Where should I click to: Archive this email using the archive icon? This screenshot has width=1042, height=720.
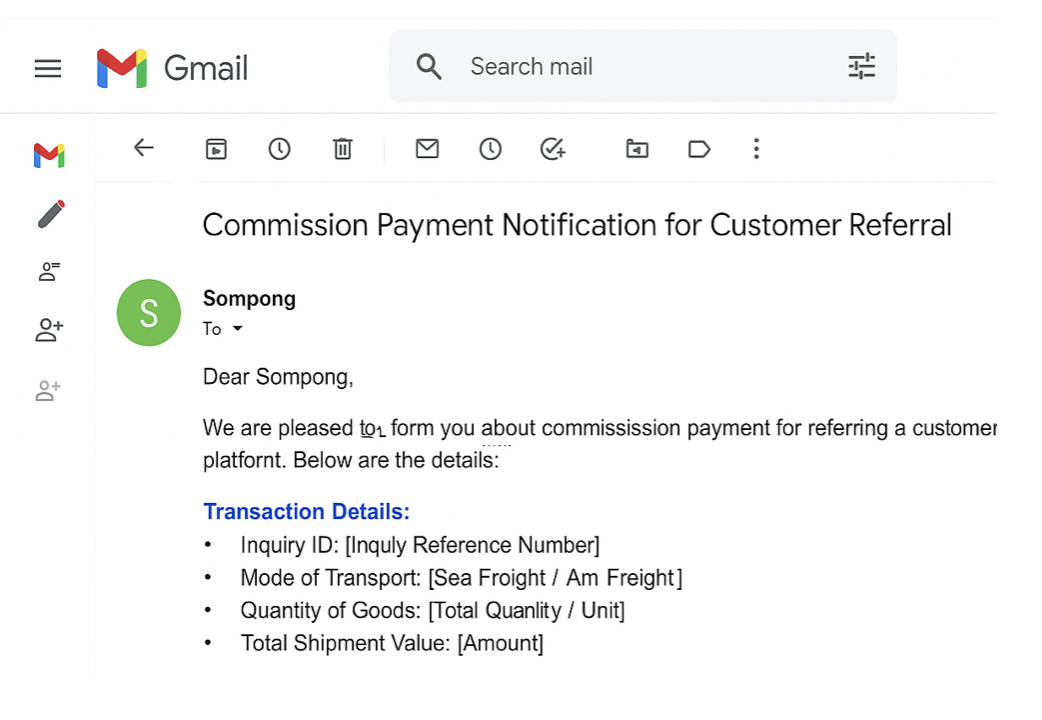216,148
